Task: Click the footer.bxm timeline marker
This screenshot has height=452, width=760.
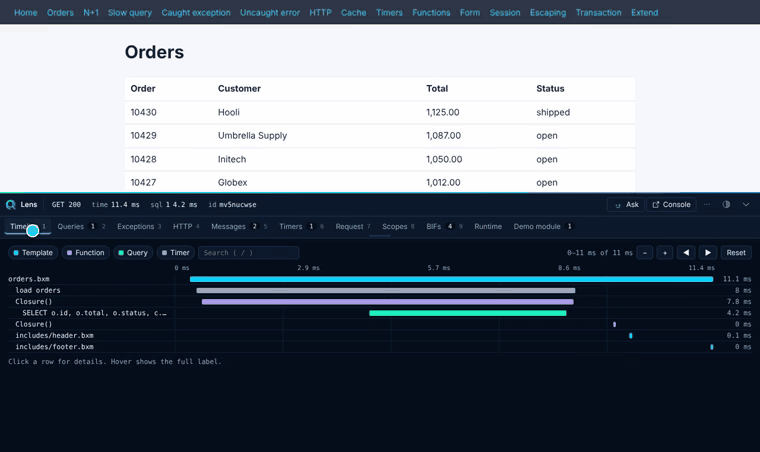Action: (x=712, y=347)
